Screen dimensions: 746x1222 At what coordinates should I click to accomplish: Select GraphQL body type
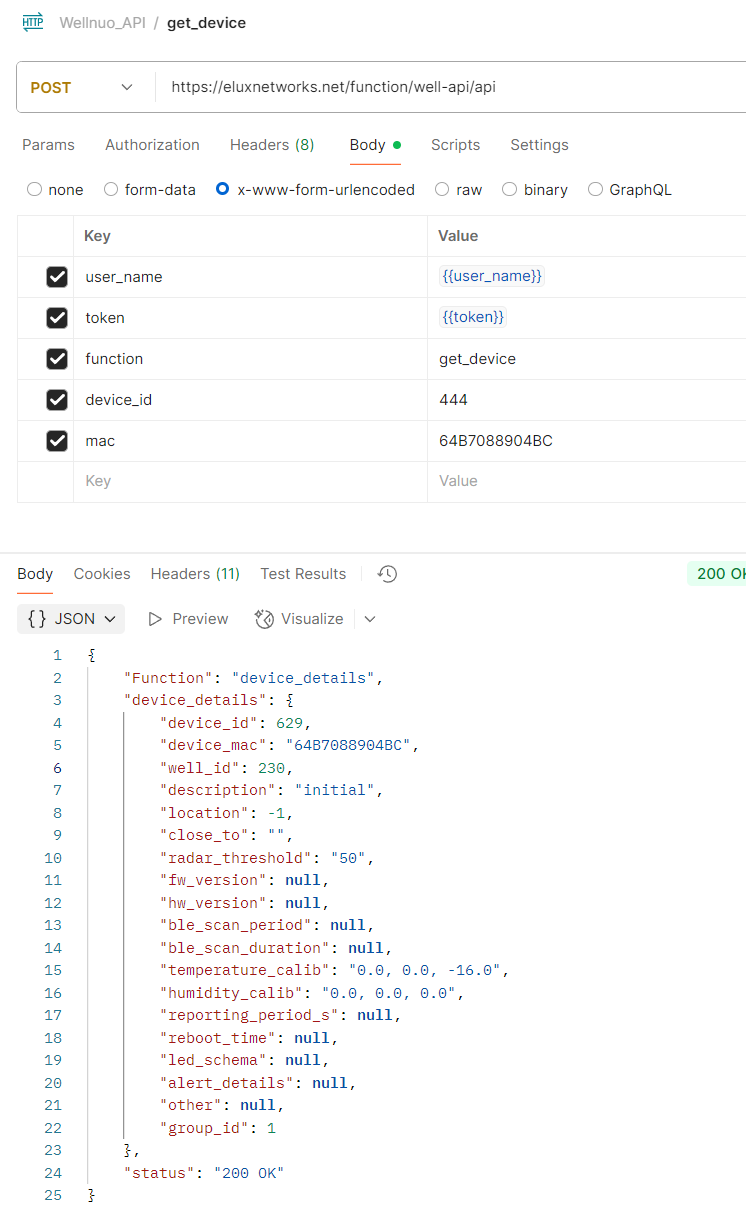tap(595, 190)
